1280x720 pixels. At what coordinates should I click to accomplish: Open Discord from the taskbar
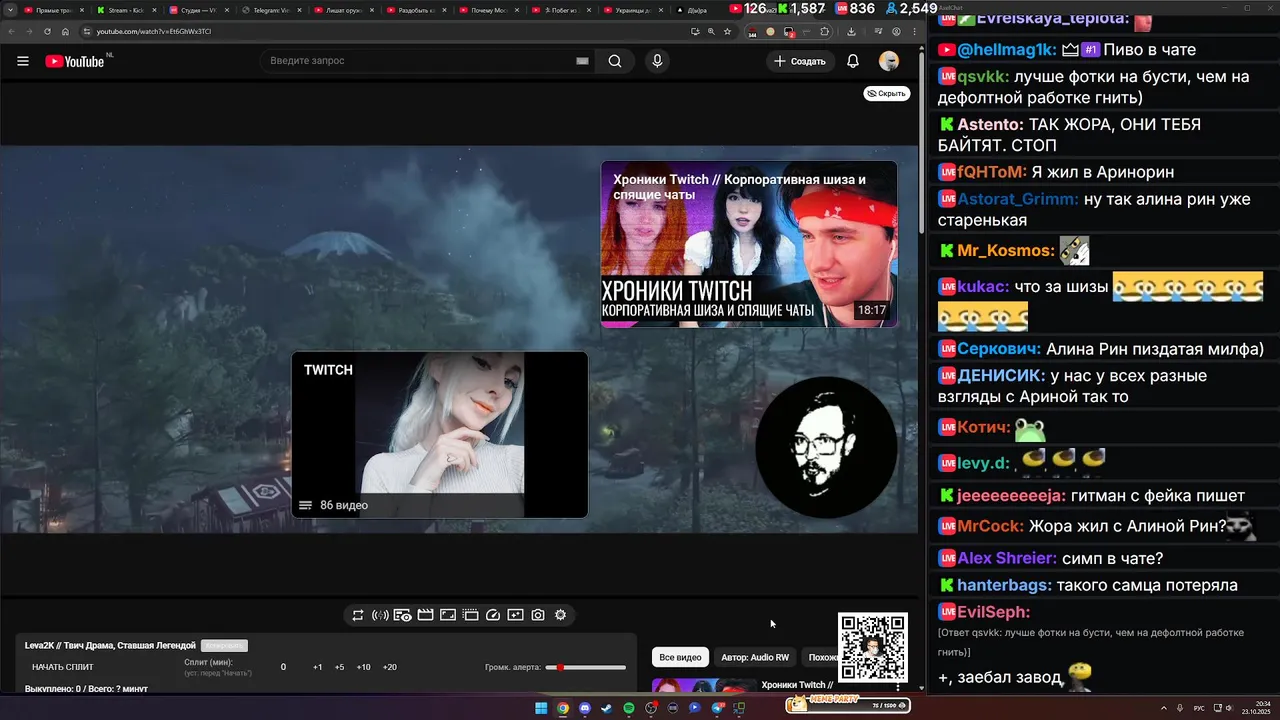click(x=585, y=708)
